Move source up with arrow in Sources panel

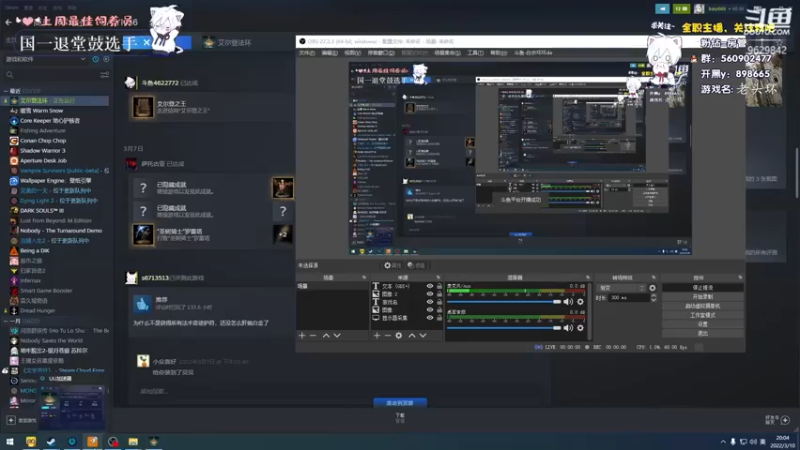click(x=412, y=336)
